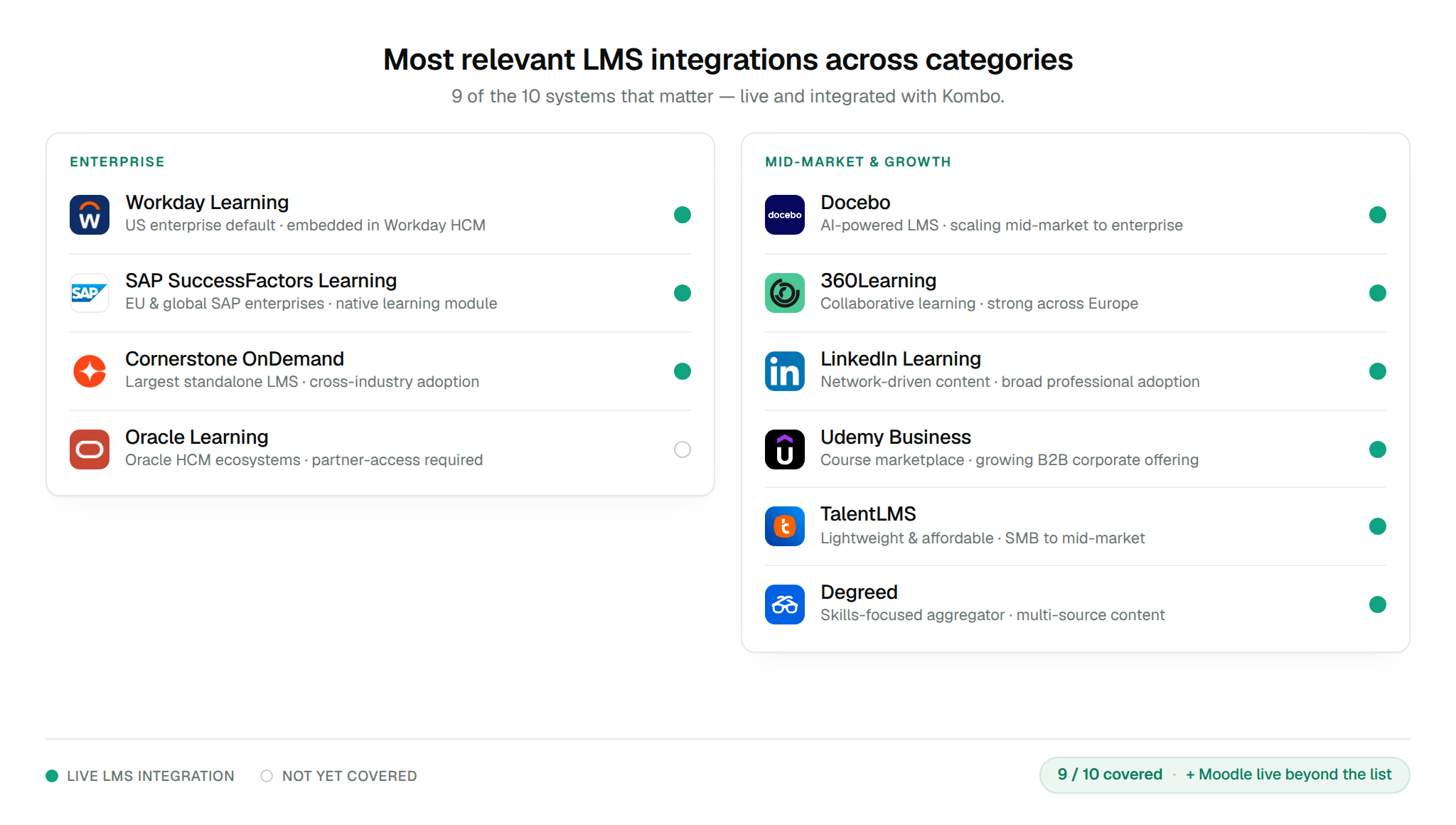Click the 'LIVE LMS INTEGRATION' legend label
Image resolution: width=1456 pixels, height=825 pixels.
[x=151, y=776]
